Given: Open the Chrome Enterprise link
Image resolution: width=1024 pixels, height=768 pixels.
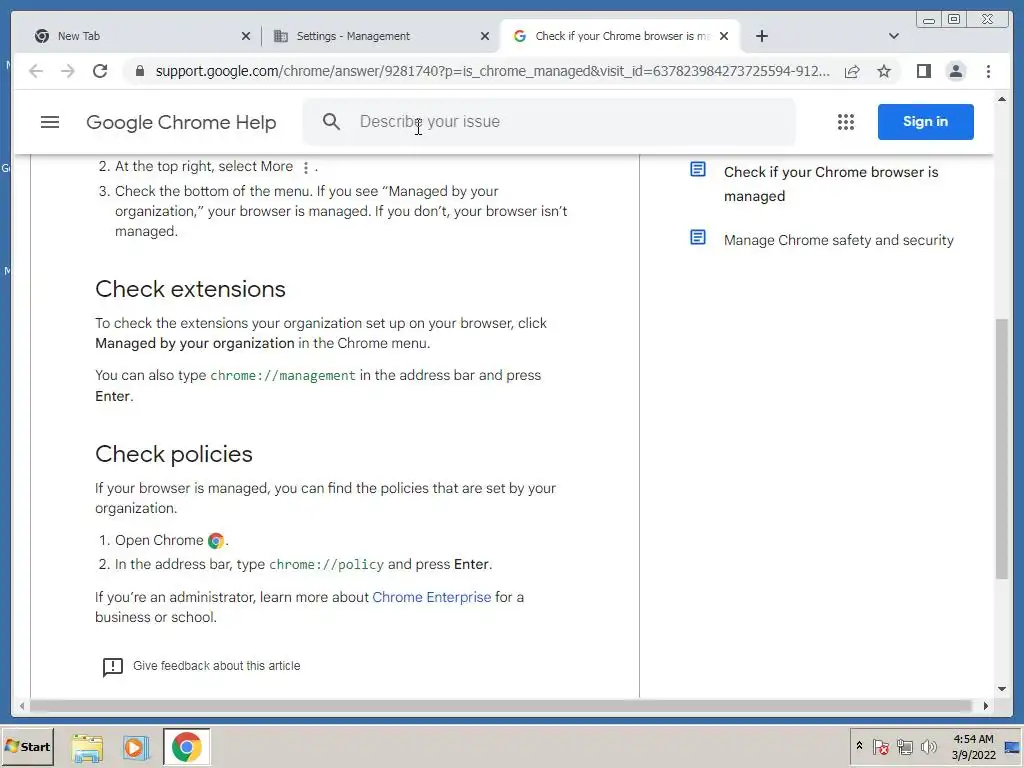Looking at the screenshot, I should 432,597.
